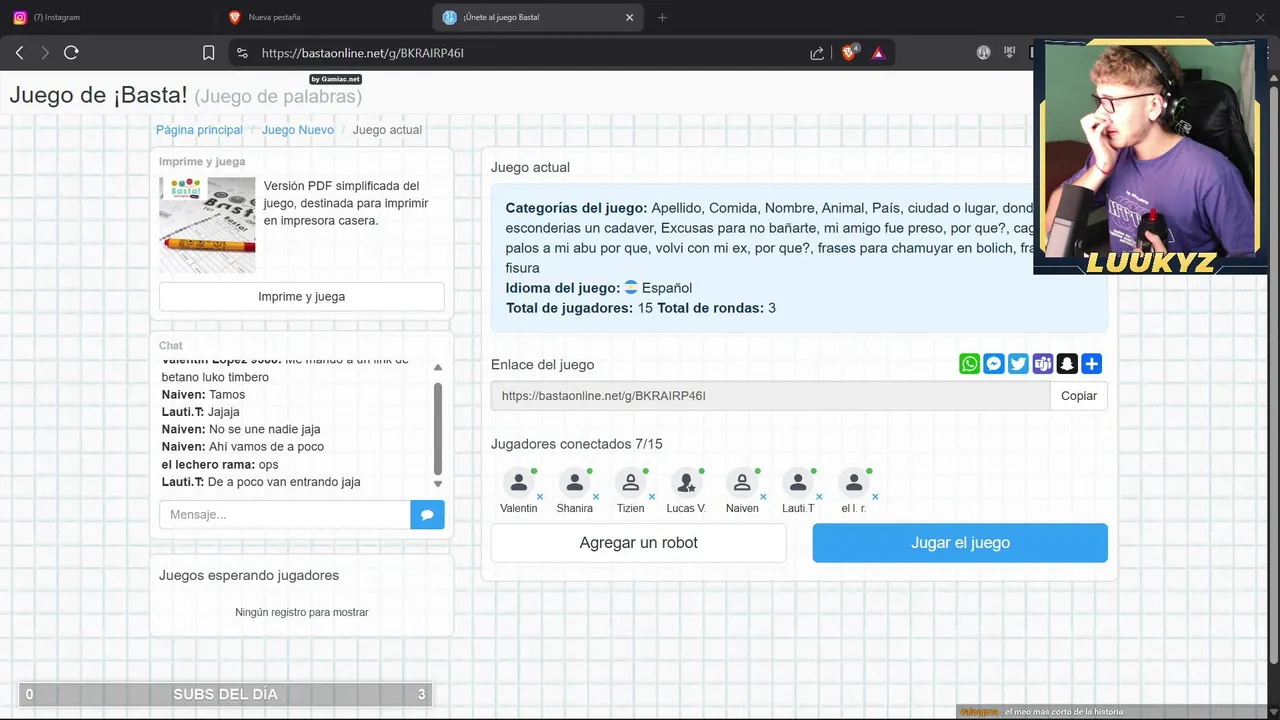Remove player Valentin with x icon
Image resolution: width=1280 pixels, height=720 pixels.
click(x=540, y=496)
